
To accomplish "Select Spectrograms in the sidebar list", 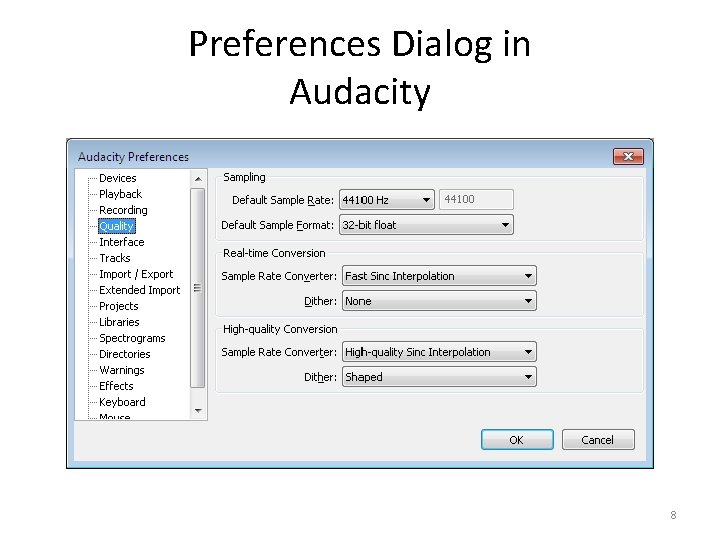I will click(132, 338).
